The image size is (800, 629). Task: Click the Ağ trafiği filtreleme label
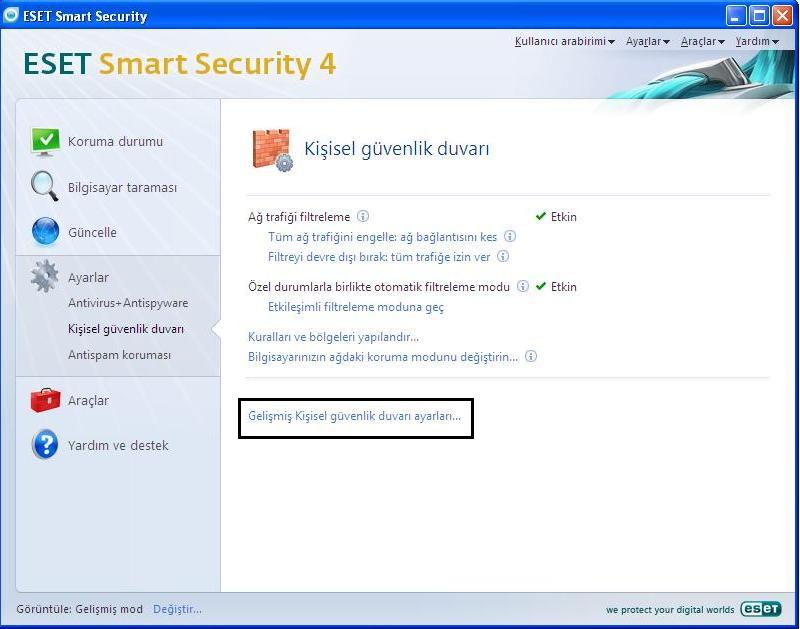[x=299, y=217]
